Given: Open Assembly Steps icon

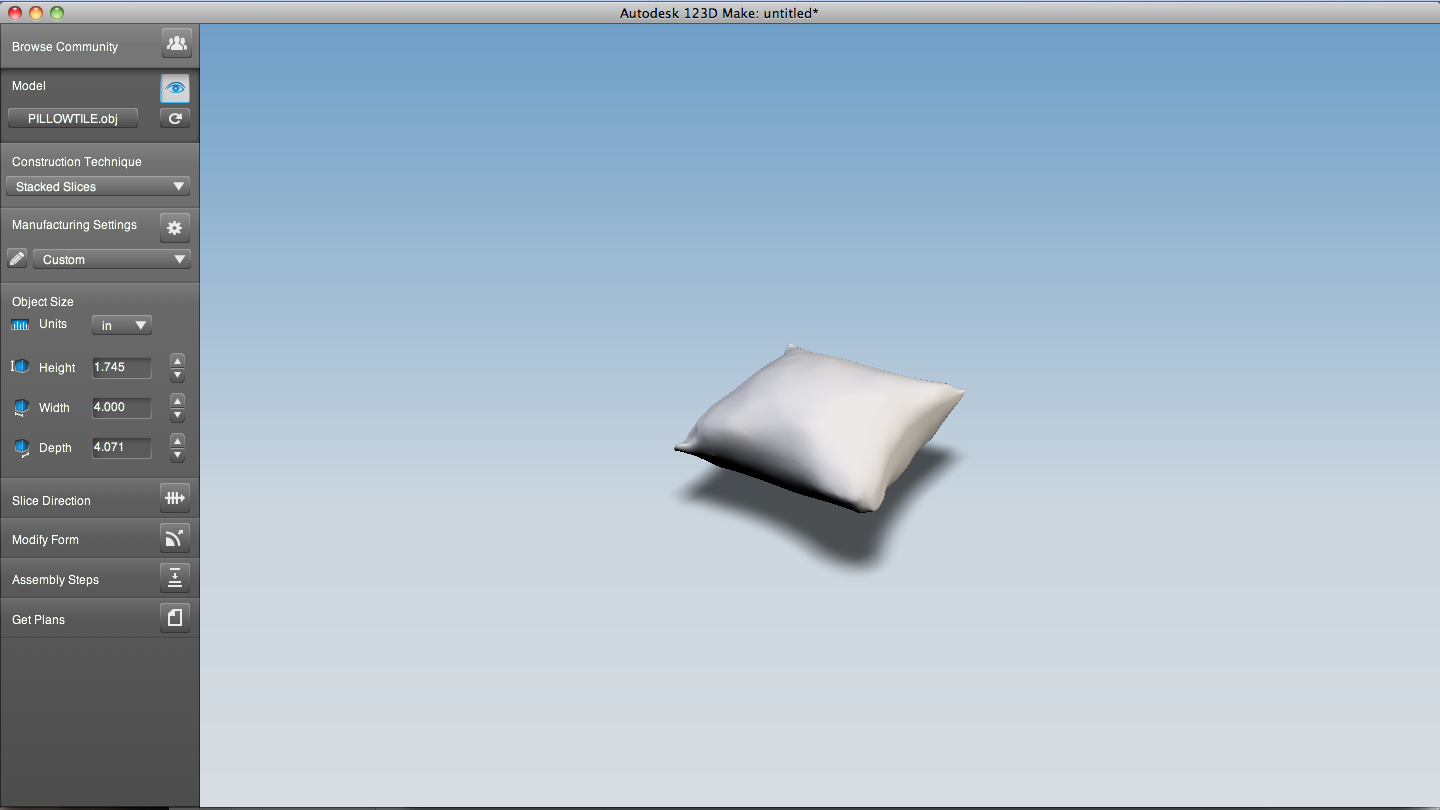Looking at the screenshot, I should pyautogui.click(x=175, y=578).
